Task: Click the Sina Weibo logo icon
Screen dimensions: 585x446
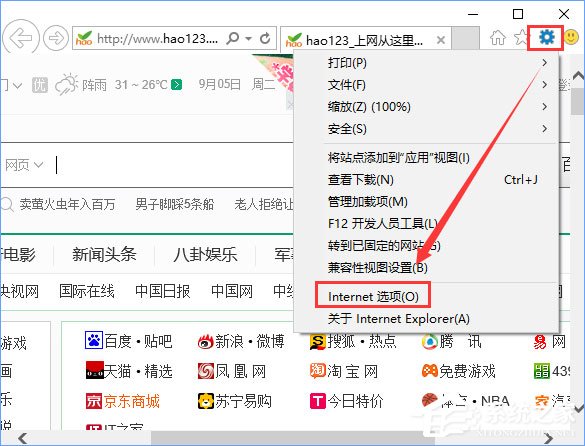Action: [206, 341]
